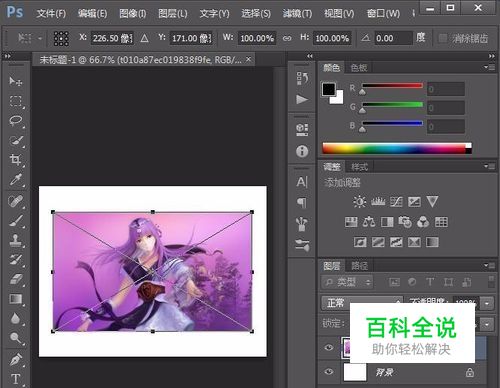Add an Exposure adjustment
Image resolution: width=500 pixels, height=388 pixels.
[x=414, y=202]
